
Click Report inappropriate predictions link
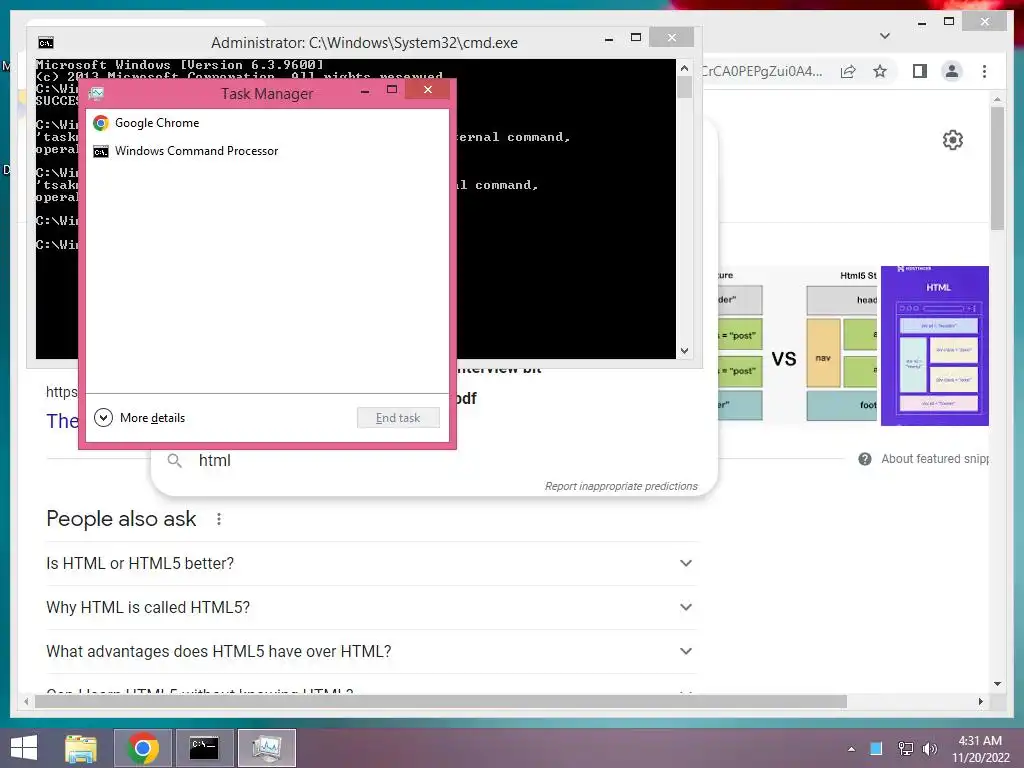click(621, 486)
